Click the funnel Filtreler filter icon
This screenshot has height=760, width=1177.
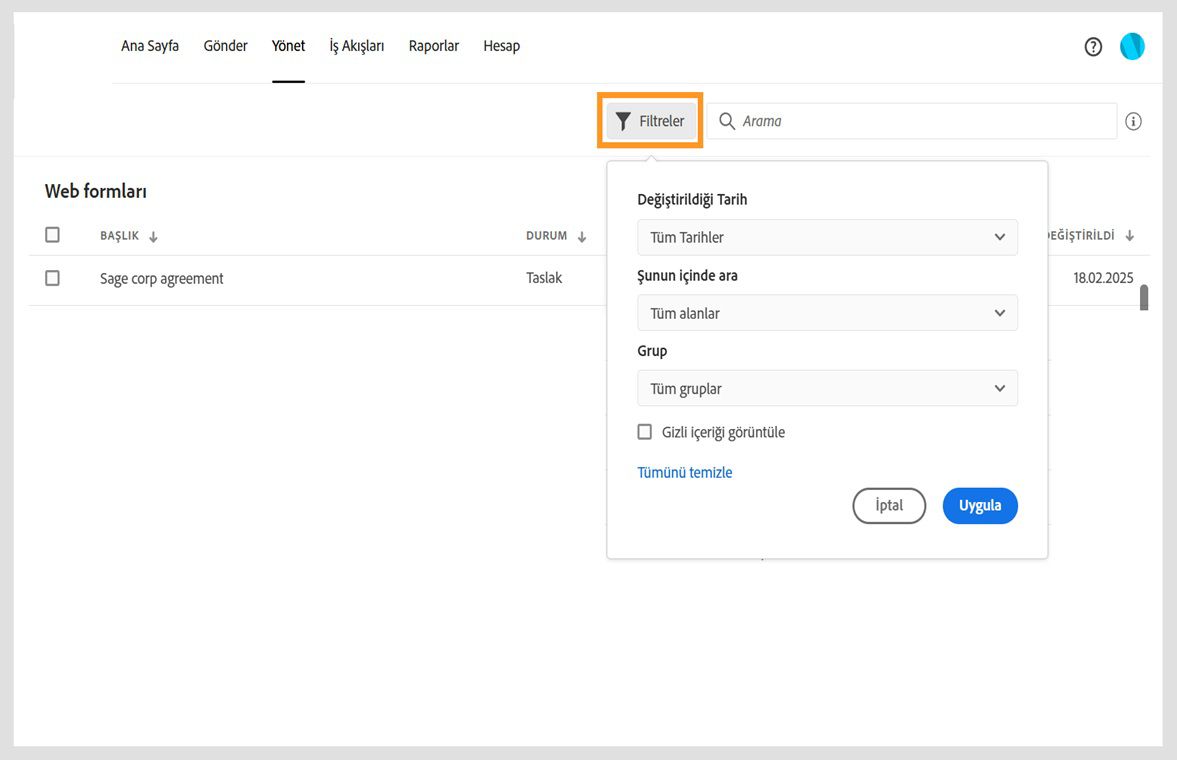pyautogui.click(x=623, y=121)
